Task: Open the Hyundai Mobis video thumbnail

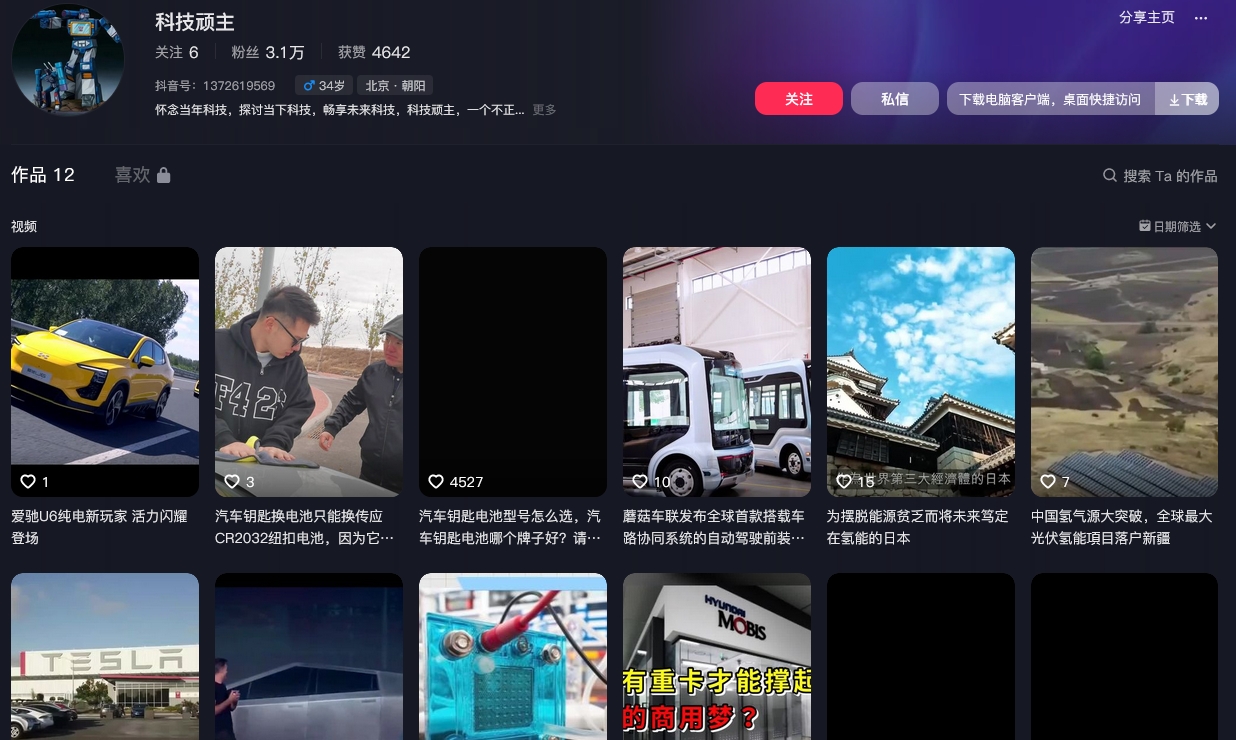Action: click(717, 656)
